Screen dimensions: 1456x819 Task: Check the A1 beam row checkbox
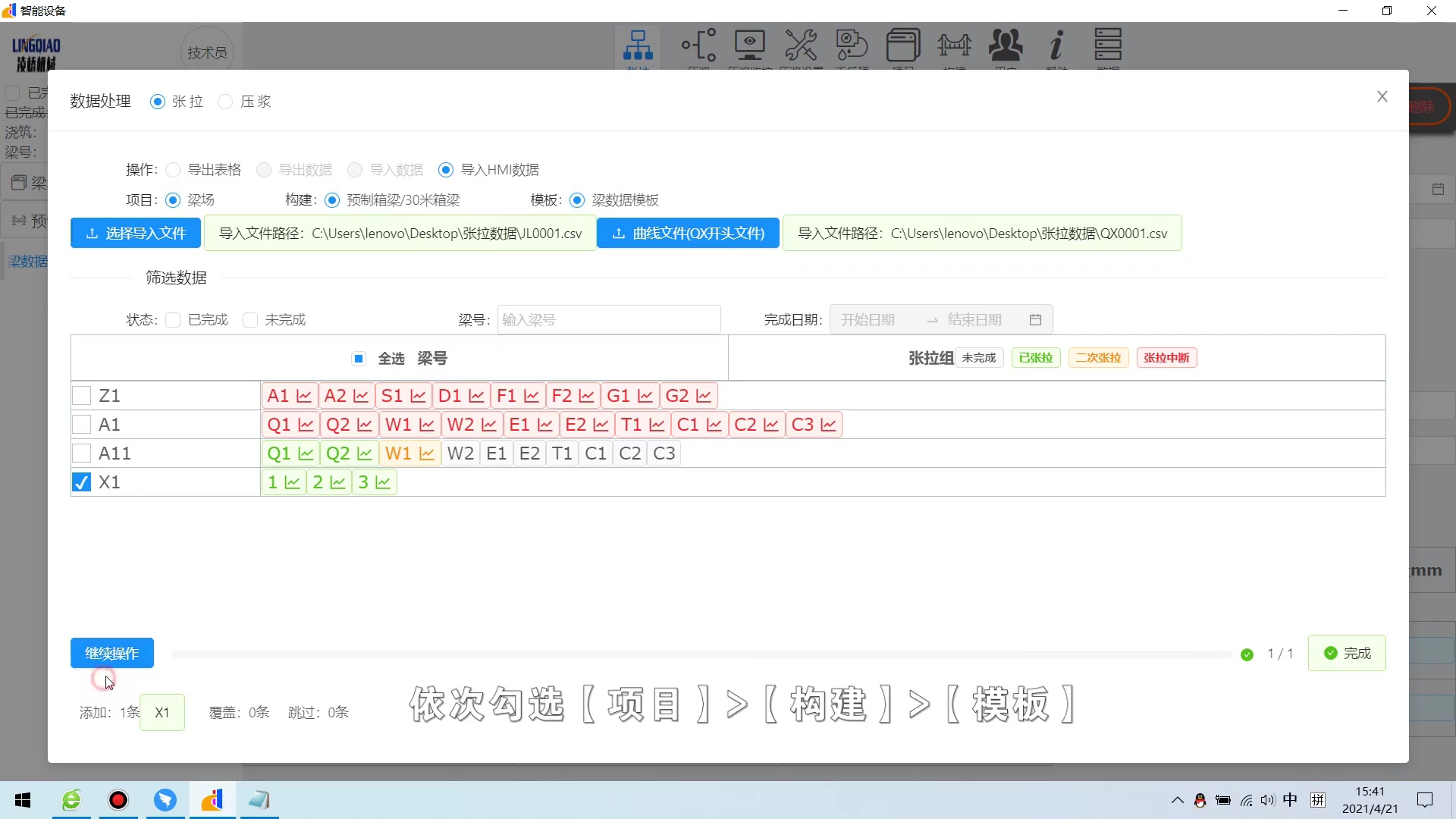tap(81, 425)
